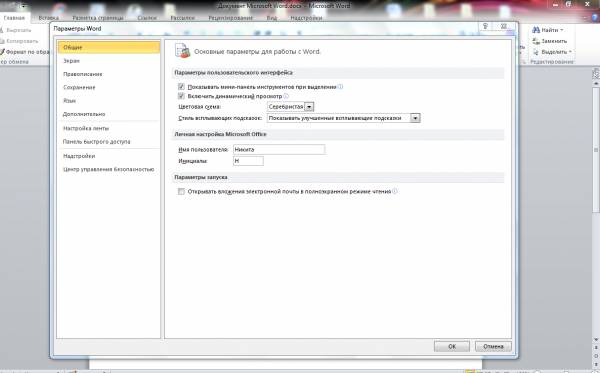Click the vertical scrollbar of the Word document

pyautogui.click(x=596, y=150)
